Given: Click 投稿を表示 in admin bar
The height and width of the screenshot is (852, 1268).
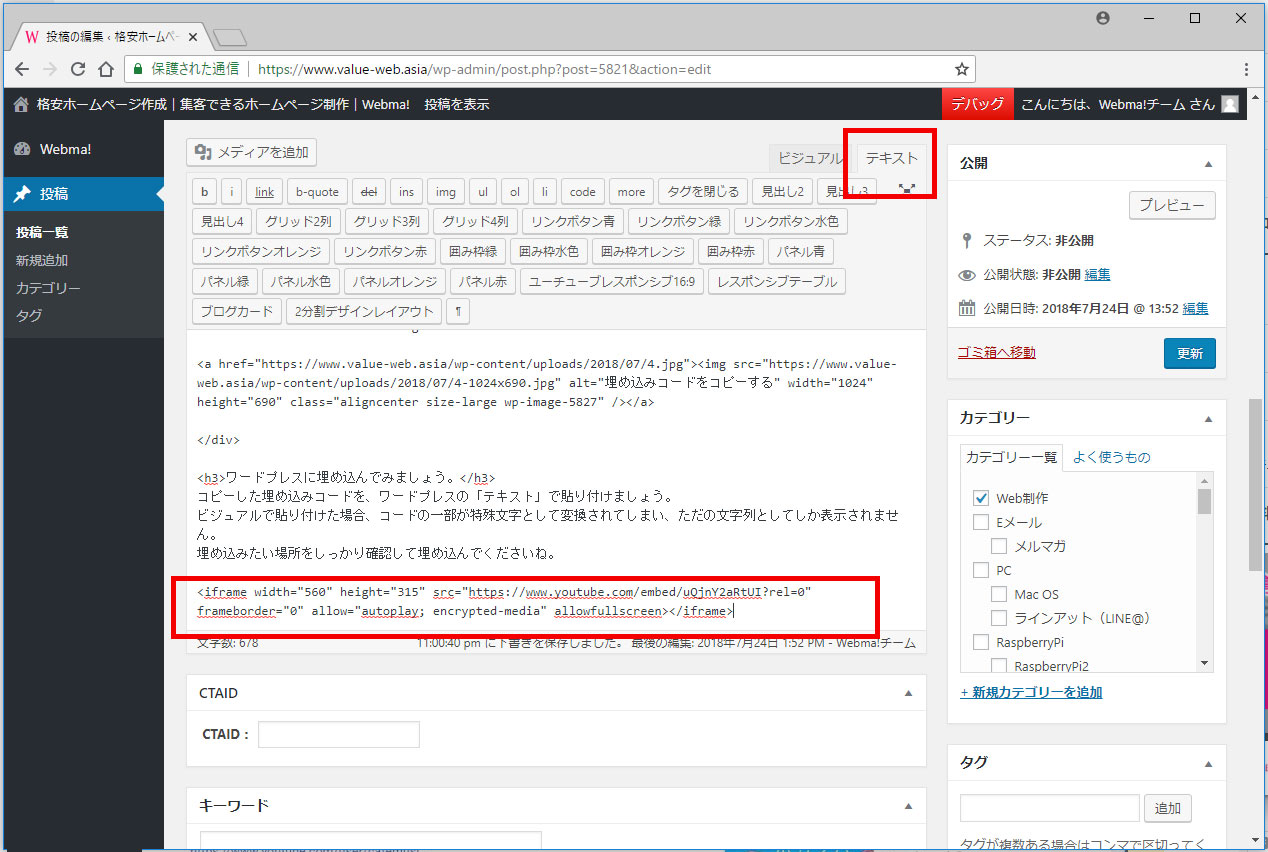Looking at the screenshot, I should click(x=456, y=104).
